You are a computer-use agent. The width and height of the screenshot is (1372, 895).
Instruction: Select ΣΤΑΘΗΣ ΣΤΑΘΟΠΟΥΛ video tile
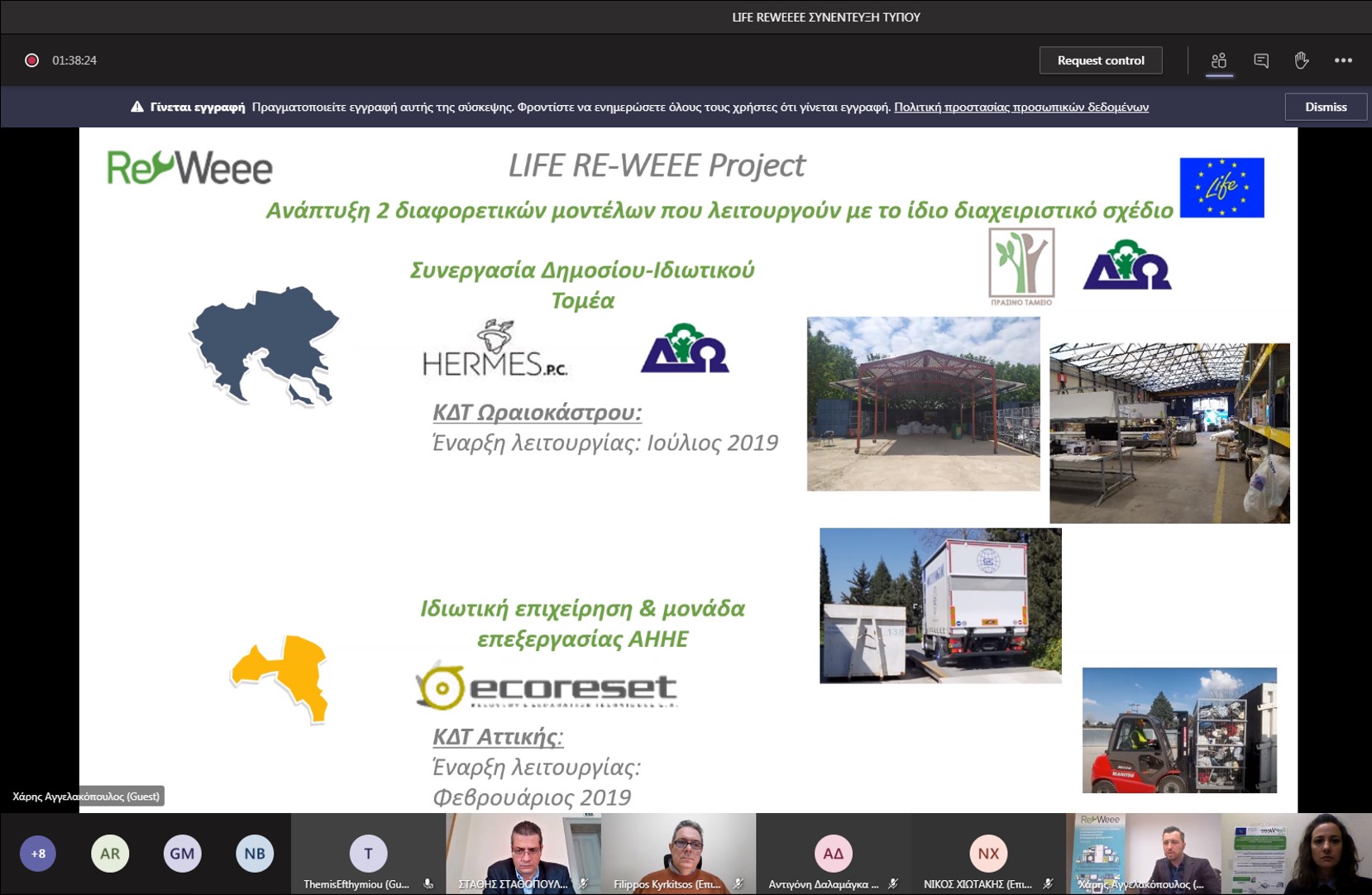click(523, 854)
